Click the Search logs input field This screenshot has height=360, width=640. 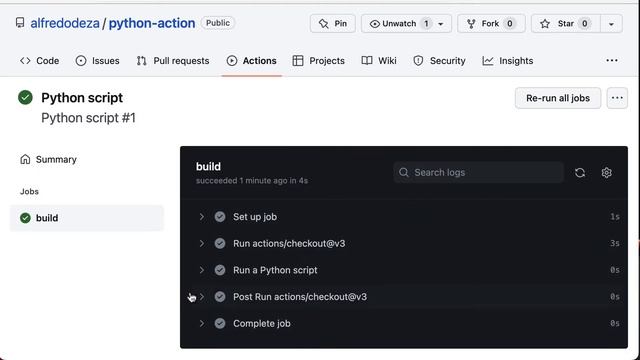479,172
